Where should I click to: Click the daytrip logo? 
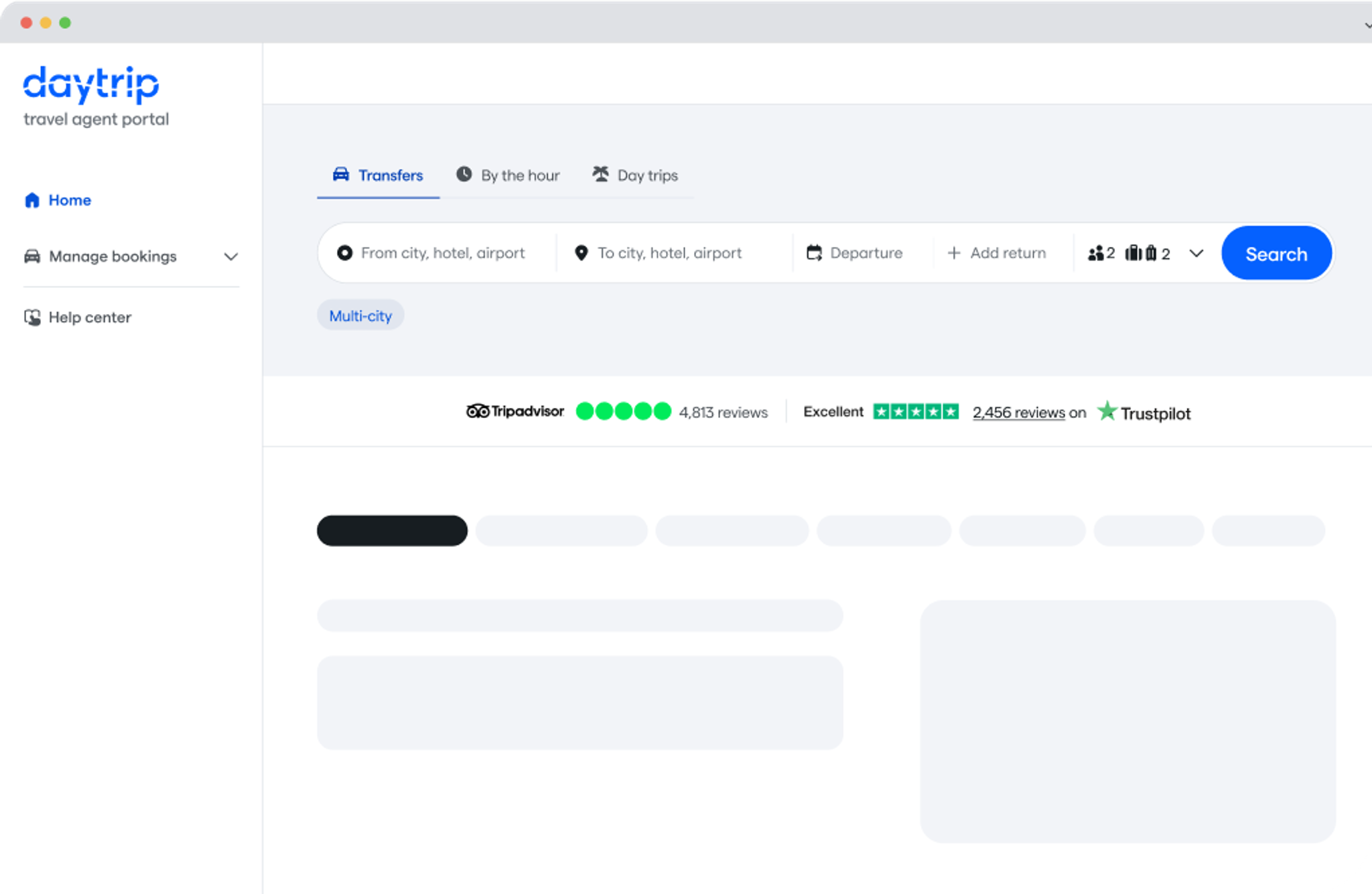[x=91, y=84]
